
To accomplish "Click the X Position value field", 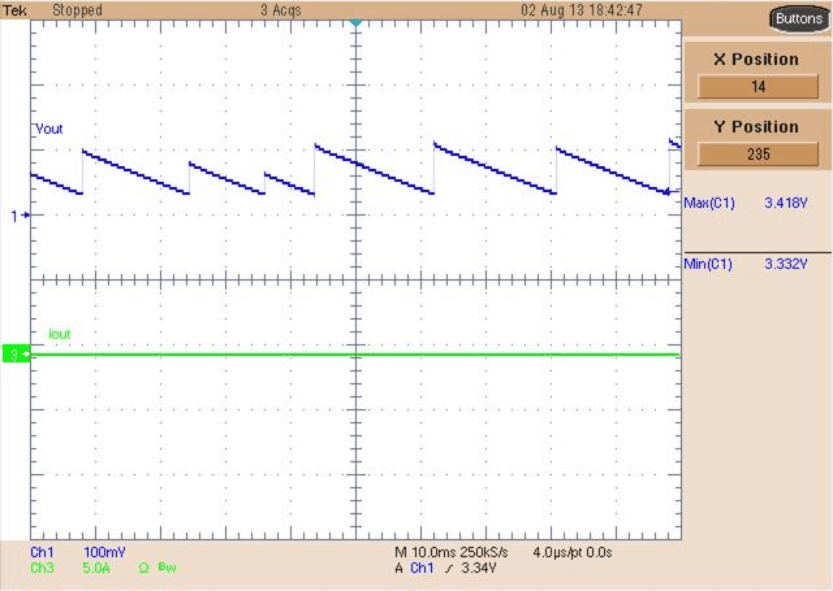I will click(757, 87).
